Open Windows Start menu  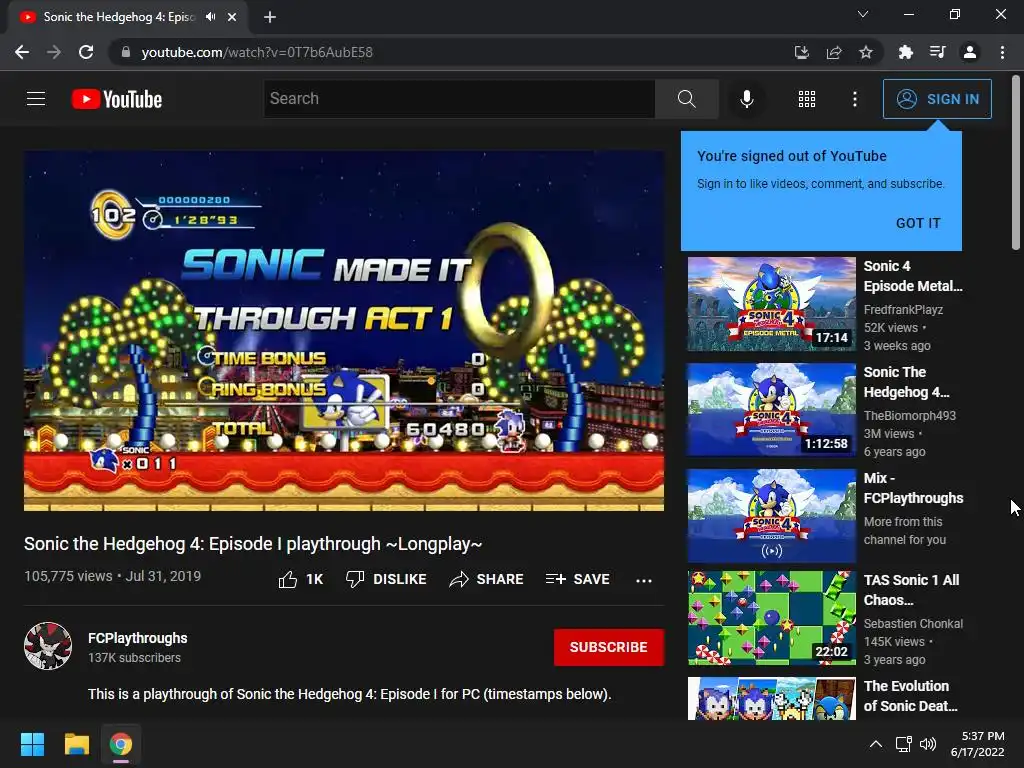click(x=32, y=744)
